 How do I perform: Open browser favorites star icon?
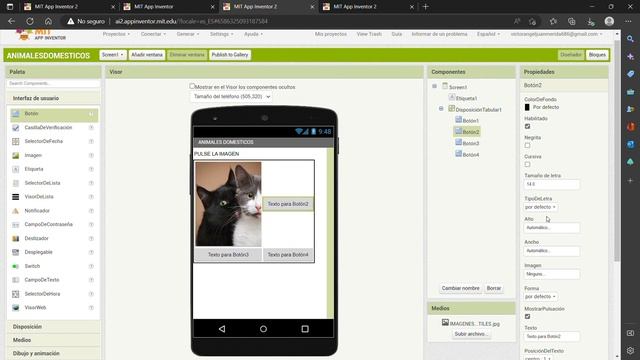553,21
